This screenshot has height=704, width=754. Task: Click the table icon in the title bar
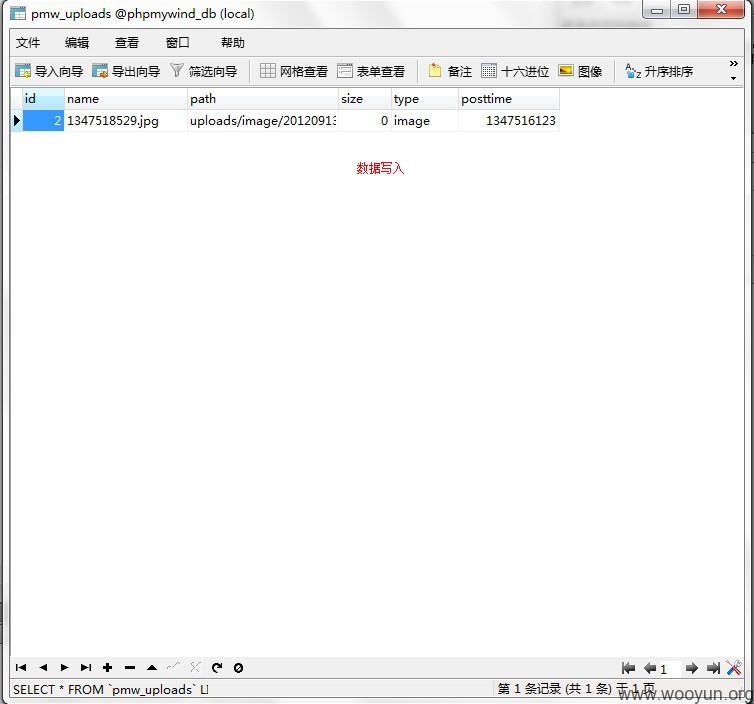point(18,13)
